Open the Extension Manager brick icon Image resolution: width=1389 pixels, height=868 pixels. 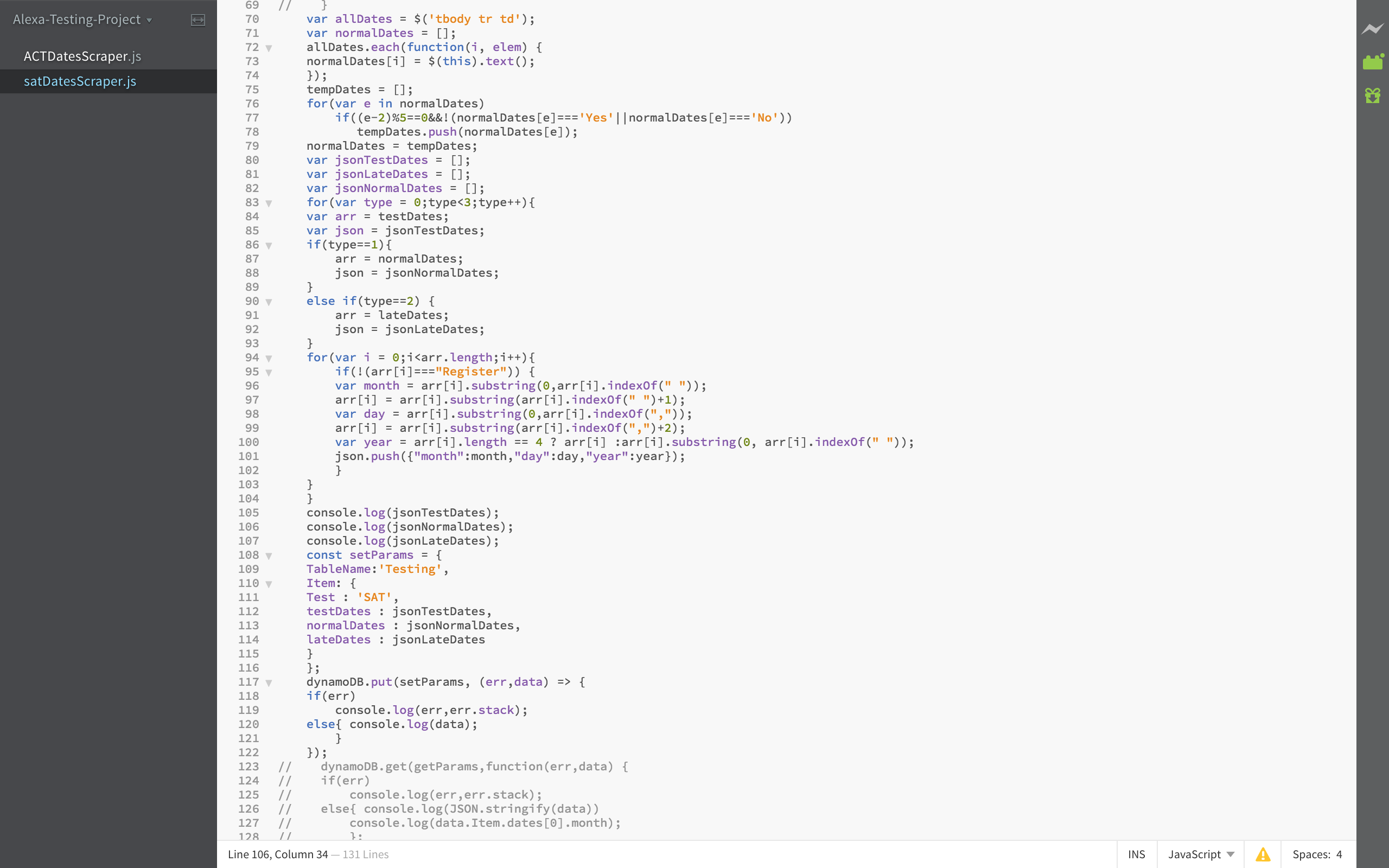click(1372, 61)
